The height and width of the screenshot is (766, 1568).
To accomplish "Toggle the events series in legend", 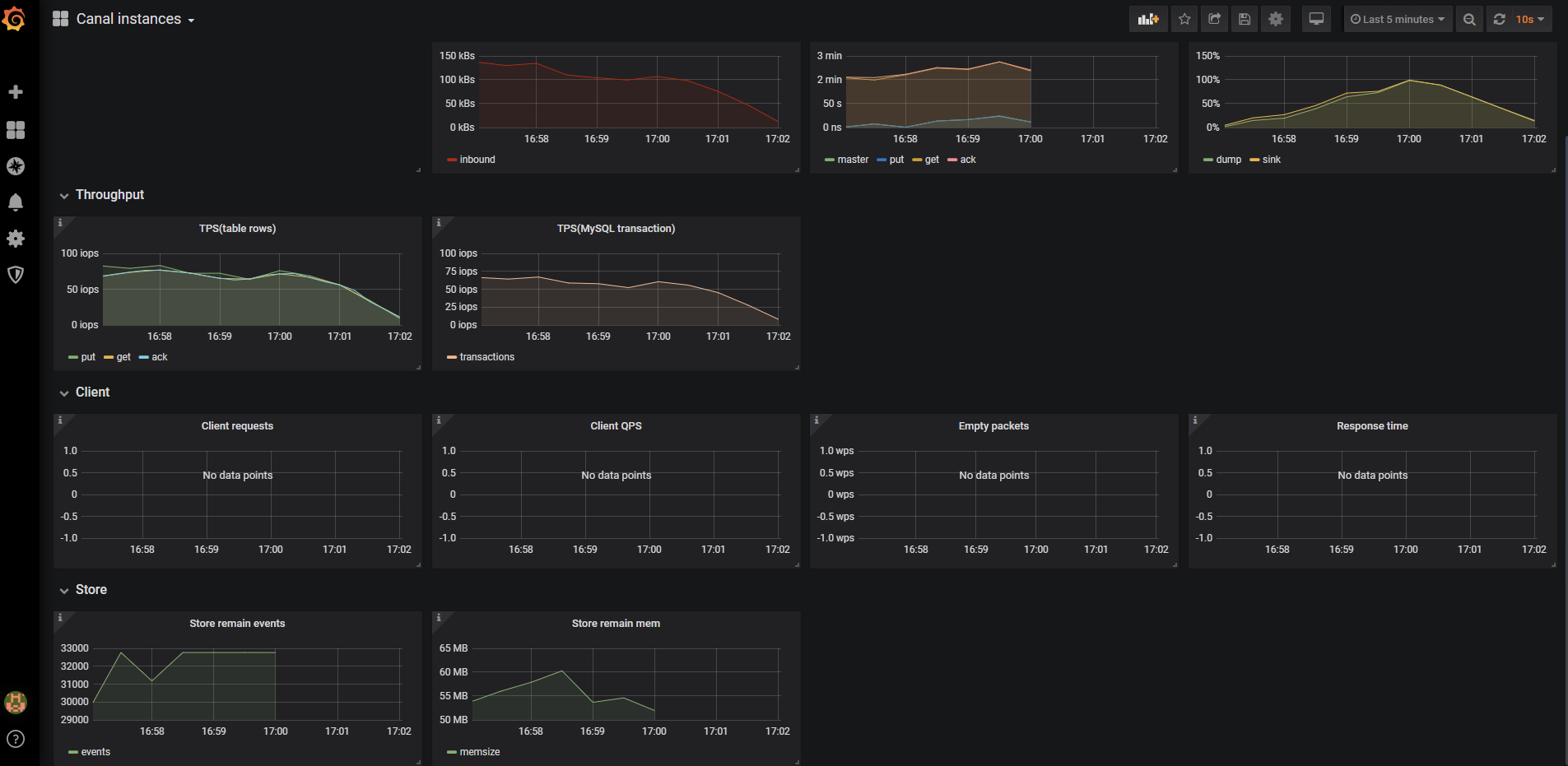I will point(95,752).
